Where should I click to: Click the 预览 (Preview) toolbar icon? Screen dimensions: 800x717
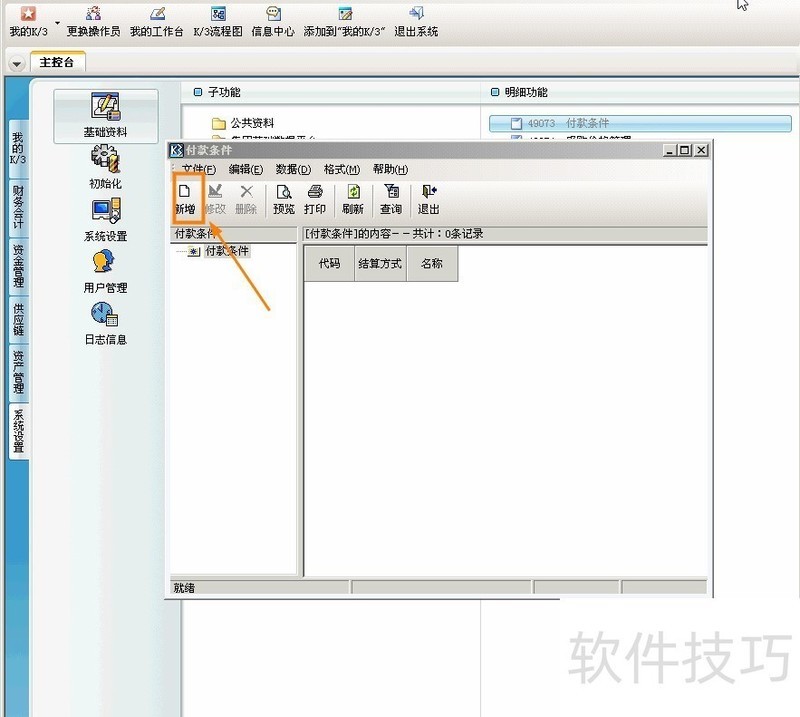point(284,199)
